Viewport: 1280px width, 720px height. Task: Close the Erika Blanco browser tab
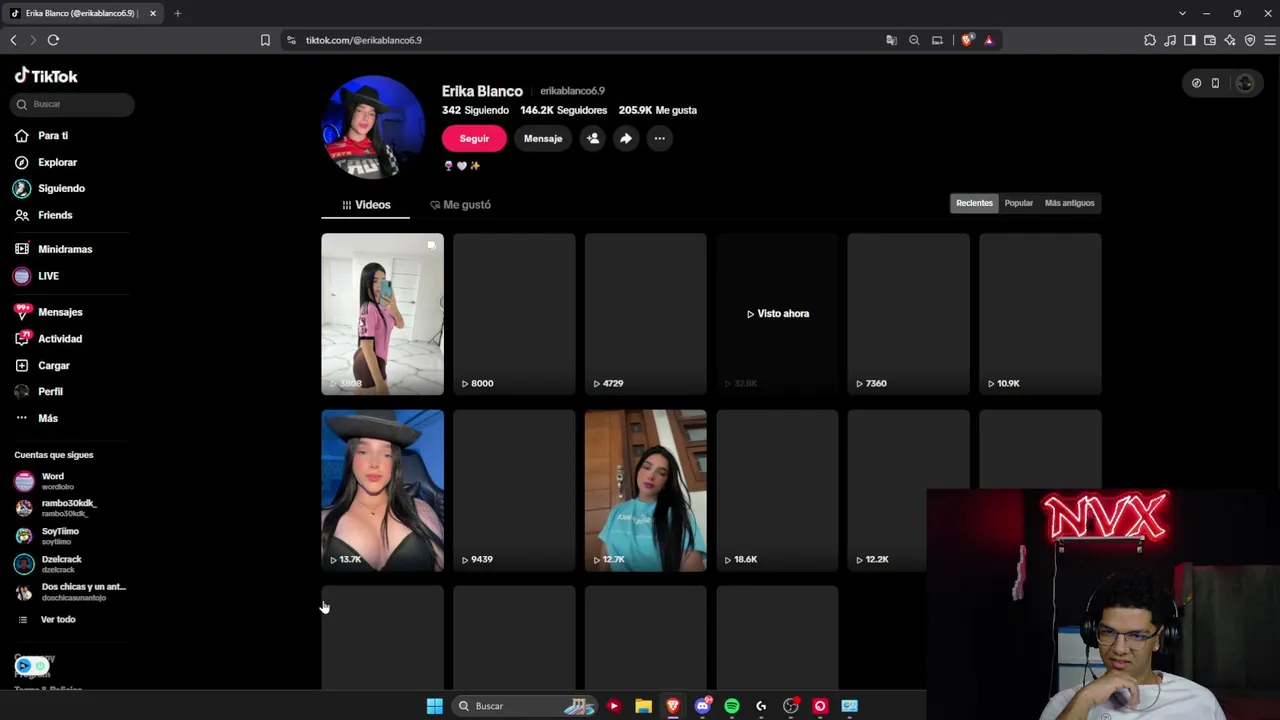click(153, 13)
